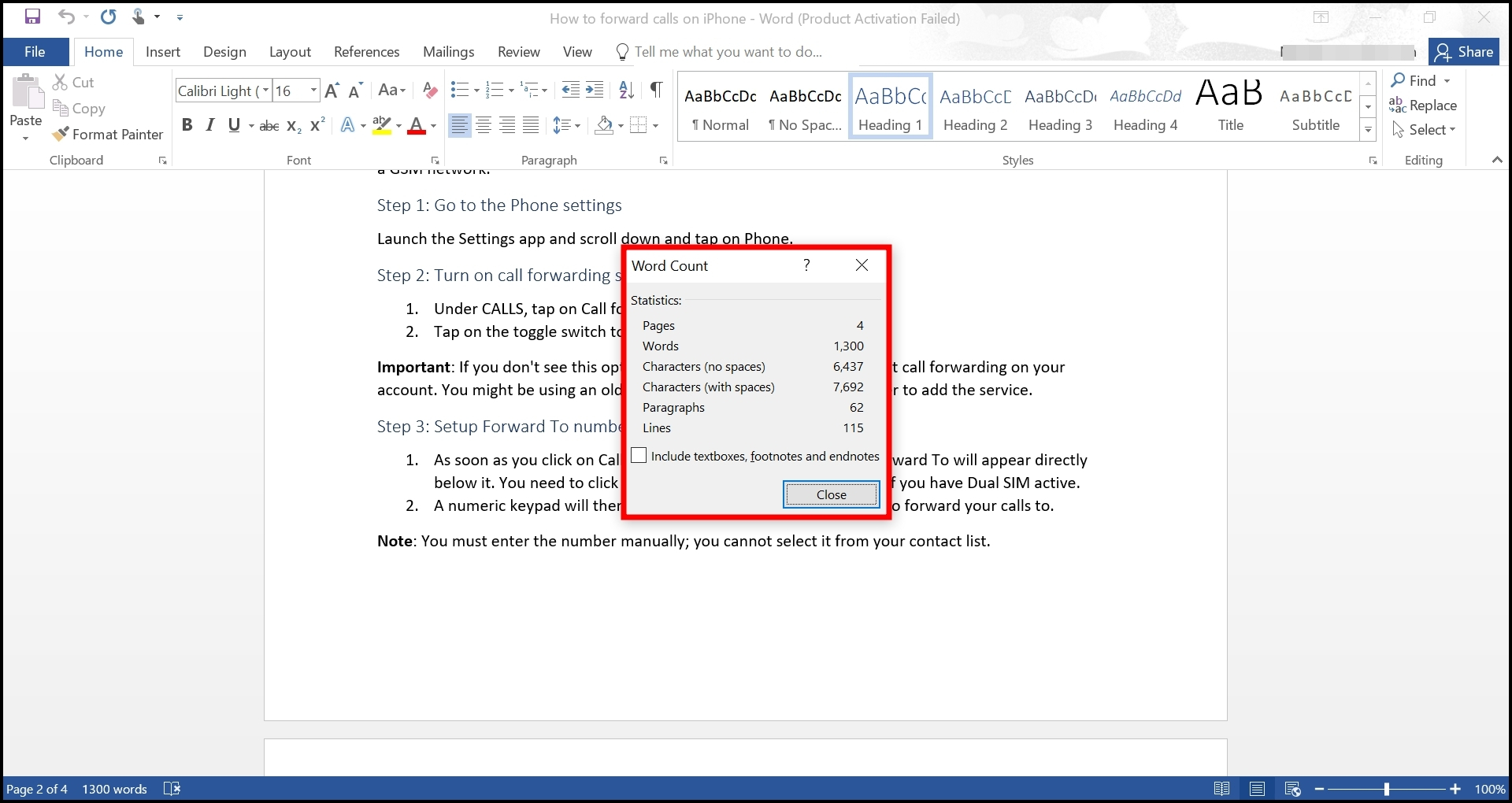Open line and paragraph spacing menu

click(566, 125)
